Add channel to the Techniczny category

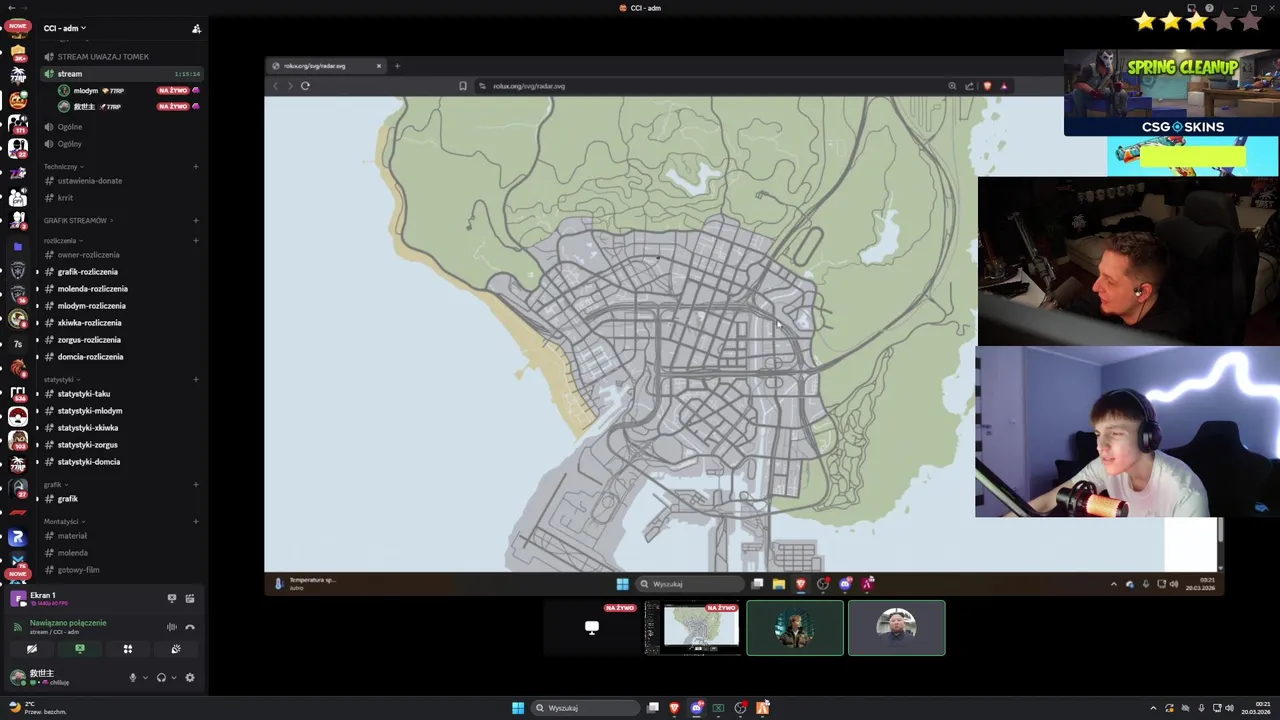pos(195,167)
